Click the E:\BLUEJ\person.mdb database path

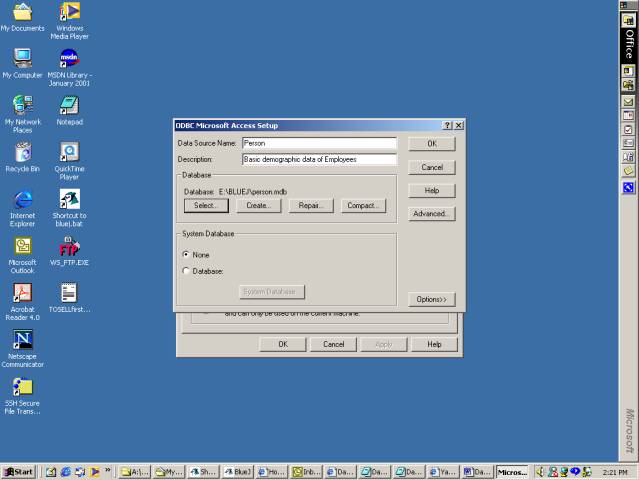coord(253,192)
